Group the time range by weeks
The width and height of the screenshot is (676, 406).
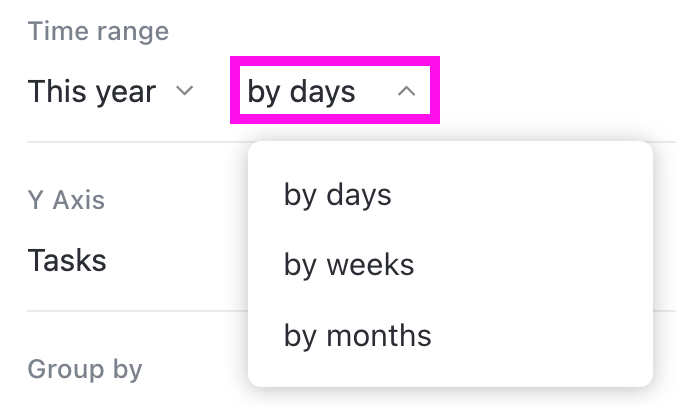[x=349, y=265]
